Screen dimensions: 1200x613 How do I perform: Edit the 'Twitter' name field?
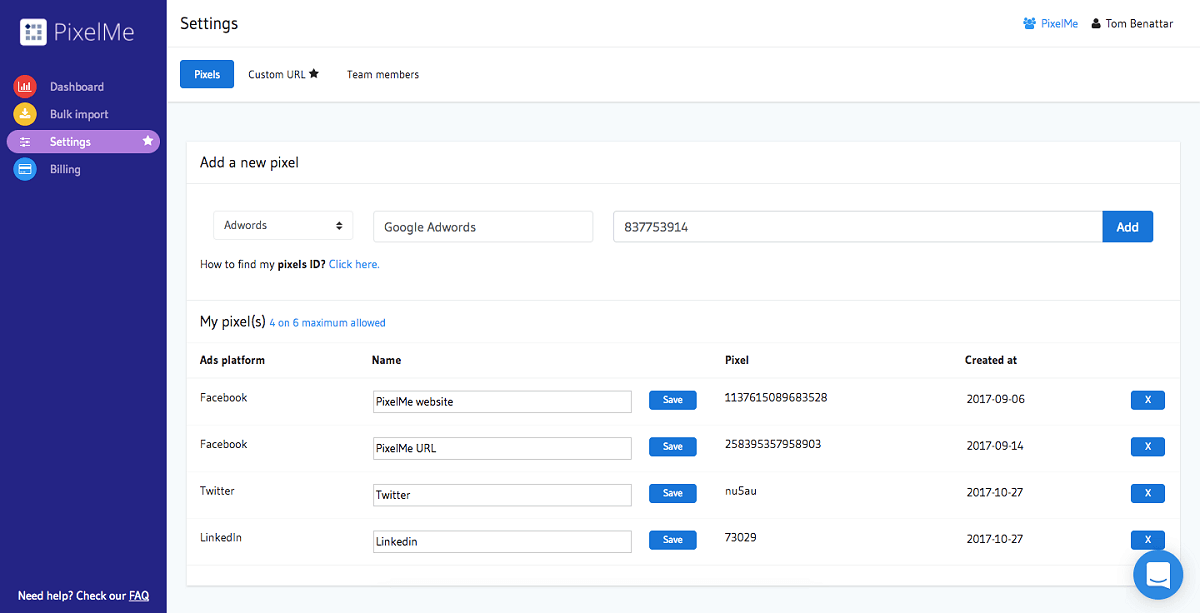click(x=502, y=494)
